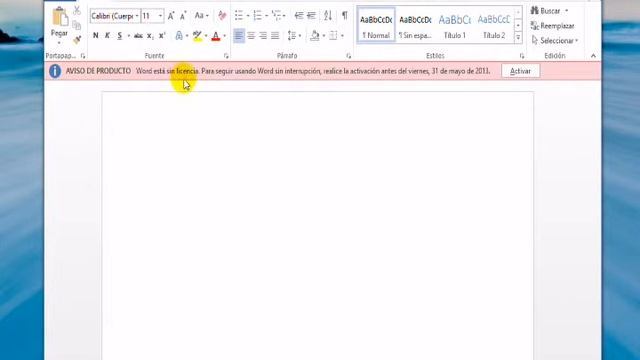
Task: Open font color dropdown arrow
Action: coord(224,36)
